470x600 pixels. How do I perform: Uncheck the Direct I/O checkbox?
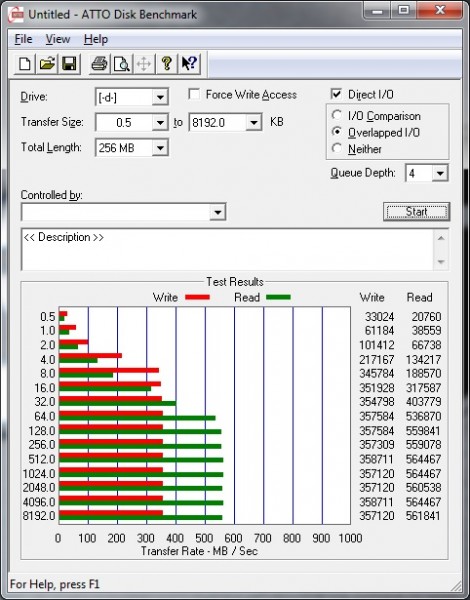tap(336, 94)
